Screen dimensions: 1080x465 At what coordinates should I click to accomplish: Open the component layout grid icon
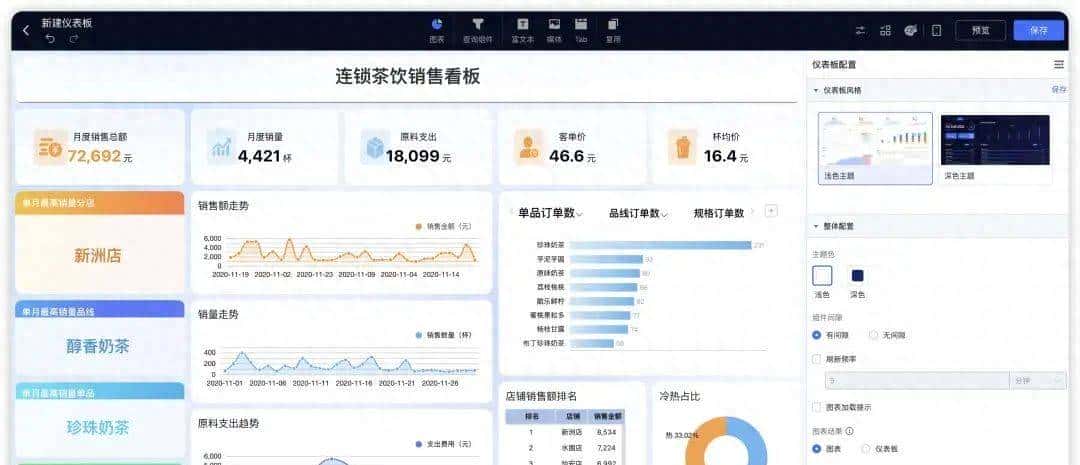pyautogui.click(x=886, y=30)
